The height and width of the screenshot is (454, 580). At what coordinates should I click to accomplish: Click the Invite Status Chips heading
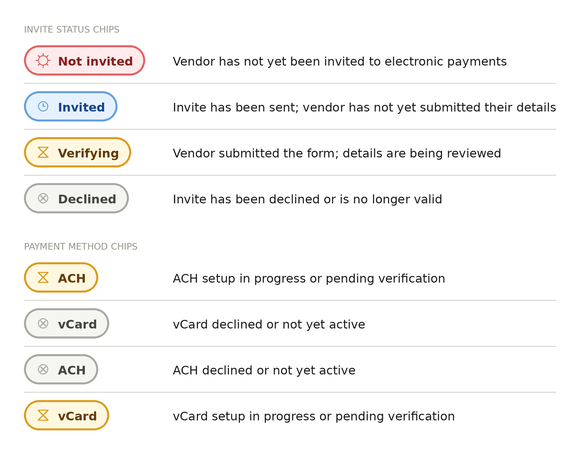(x=72, y=30)
